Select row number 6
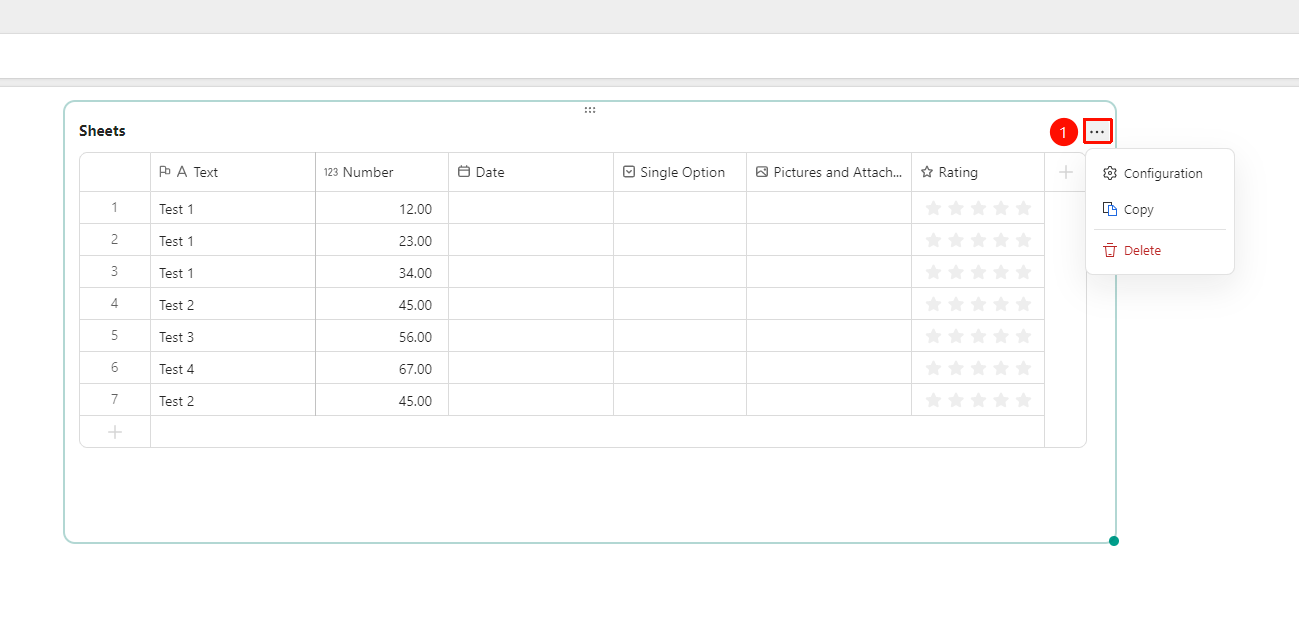Viewport: 1299px width, 637px height. [115, 368]
